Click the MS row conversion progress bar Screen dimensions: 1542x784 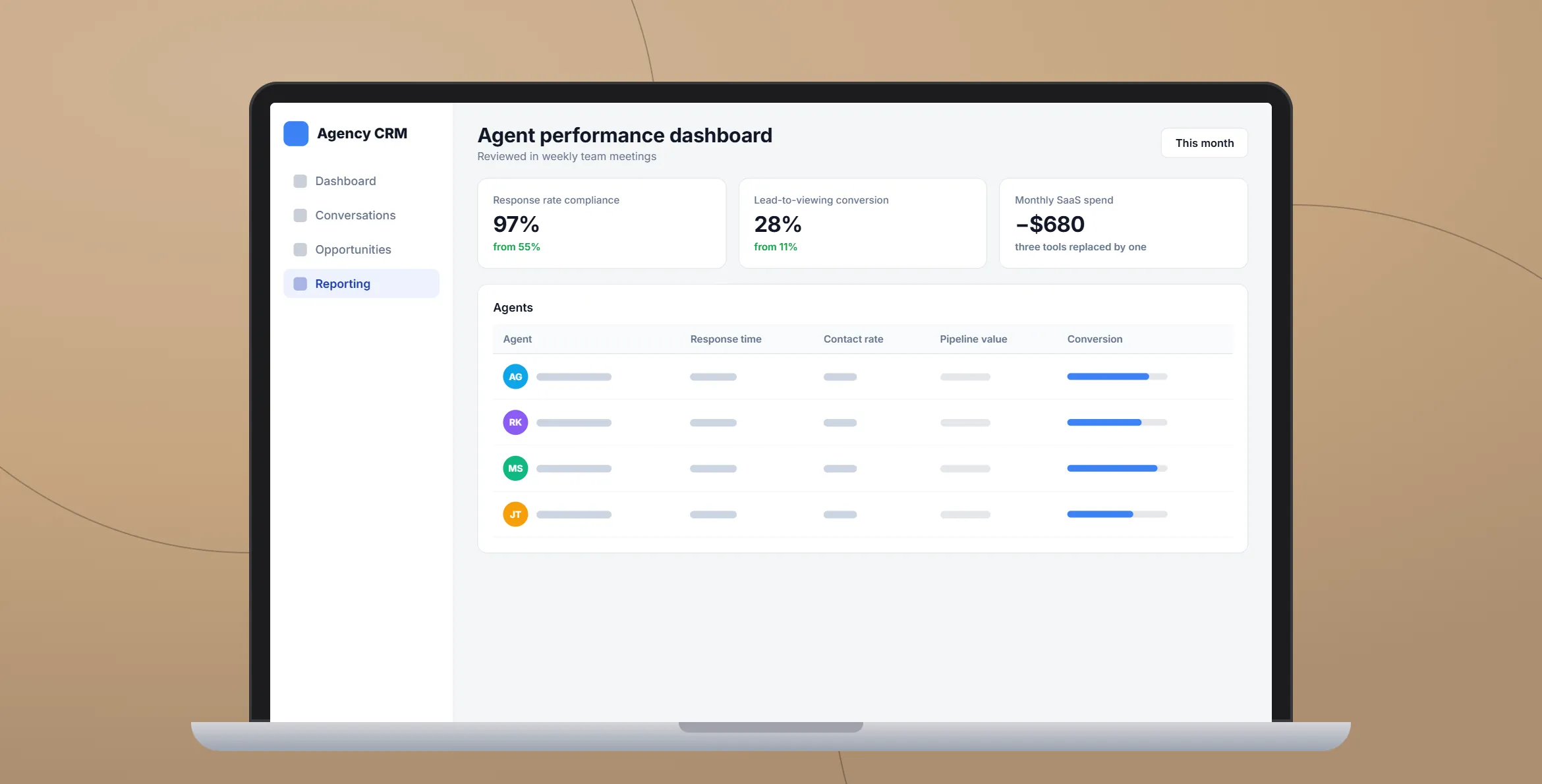(1117, 468)
